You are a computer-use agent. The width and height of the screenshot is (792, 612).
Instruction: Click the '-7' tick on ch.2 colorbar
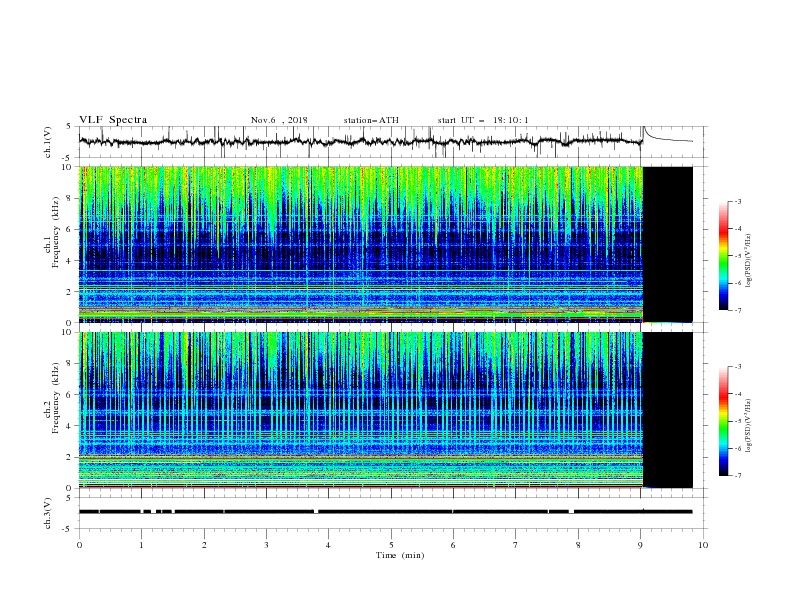point(738,475)
